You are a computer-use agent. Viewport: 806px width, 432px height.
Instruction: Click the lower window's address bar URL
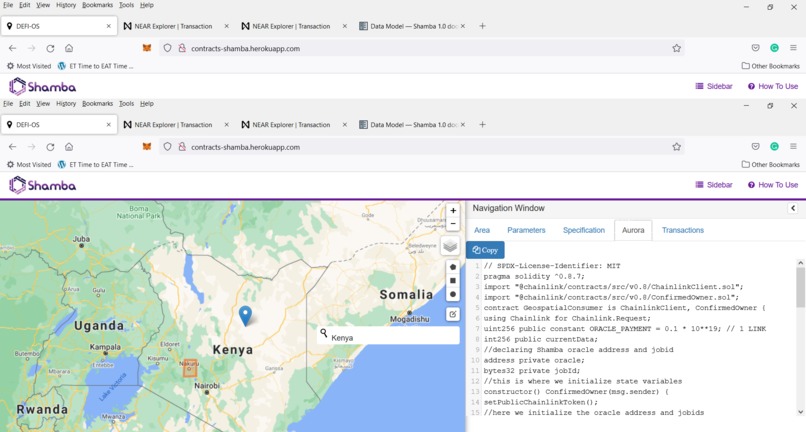pos(245,147)
